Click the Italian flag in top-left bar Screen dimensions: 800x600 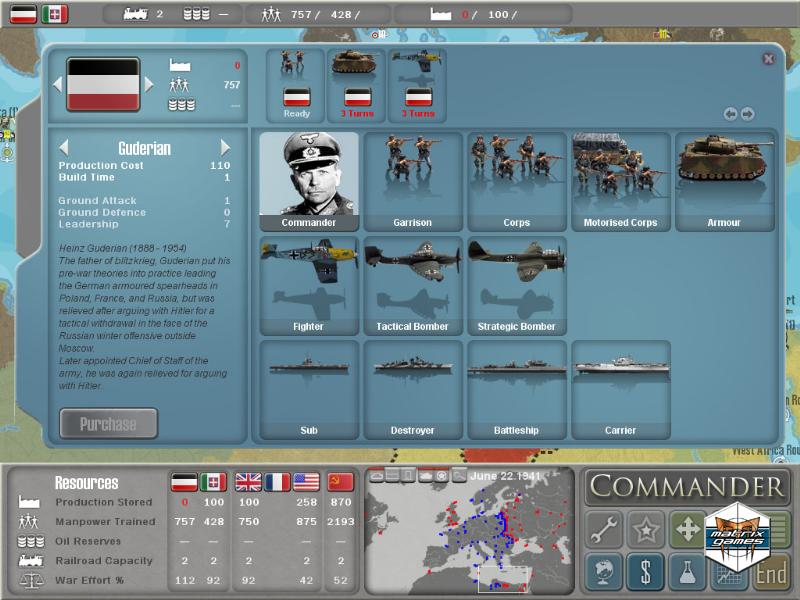(x=55, y=14)
